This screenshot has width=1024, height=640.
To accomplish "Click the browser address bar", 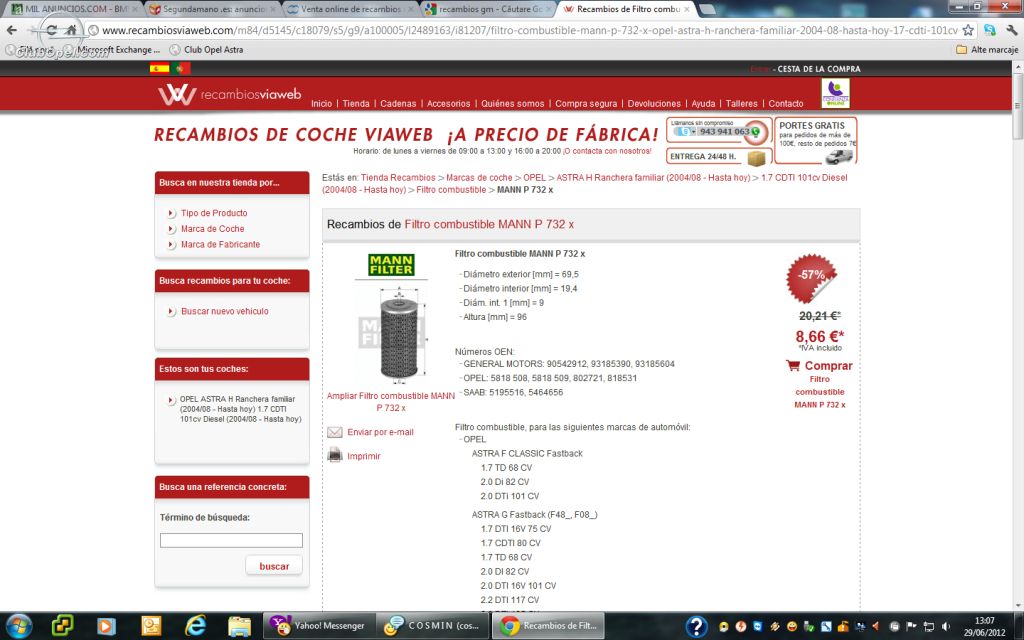I will pyautogui.click(x=530, y=30).
